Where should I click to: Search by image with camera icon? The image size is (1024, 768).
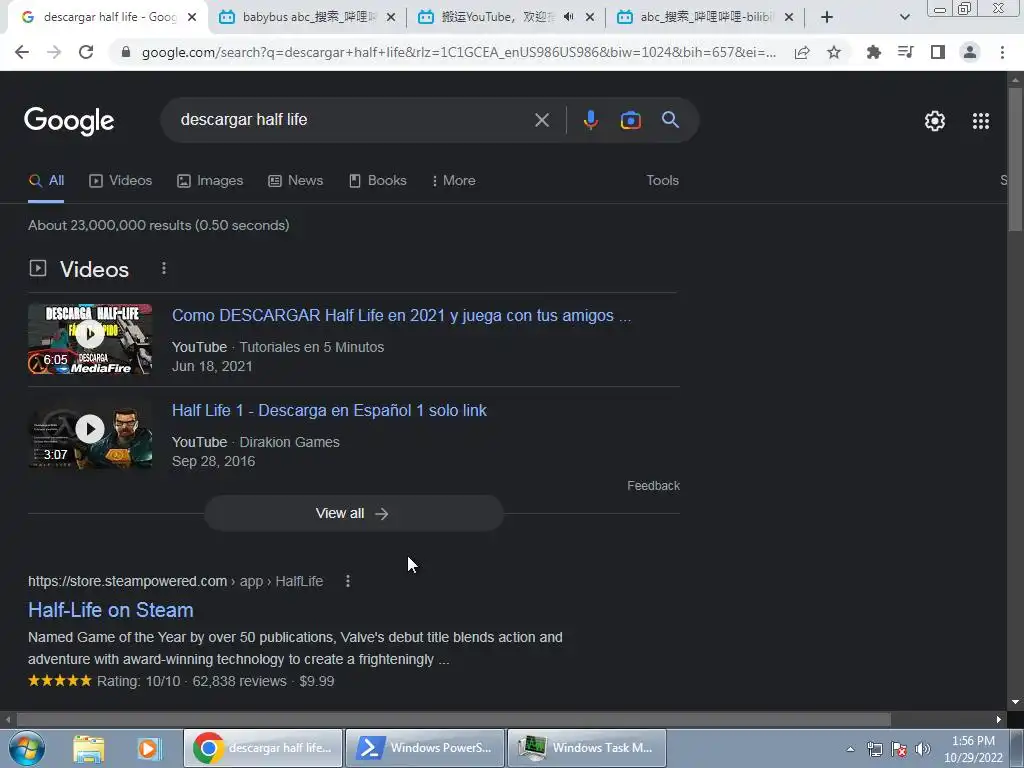pos(630,120)
